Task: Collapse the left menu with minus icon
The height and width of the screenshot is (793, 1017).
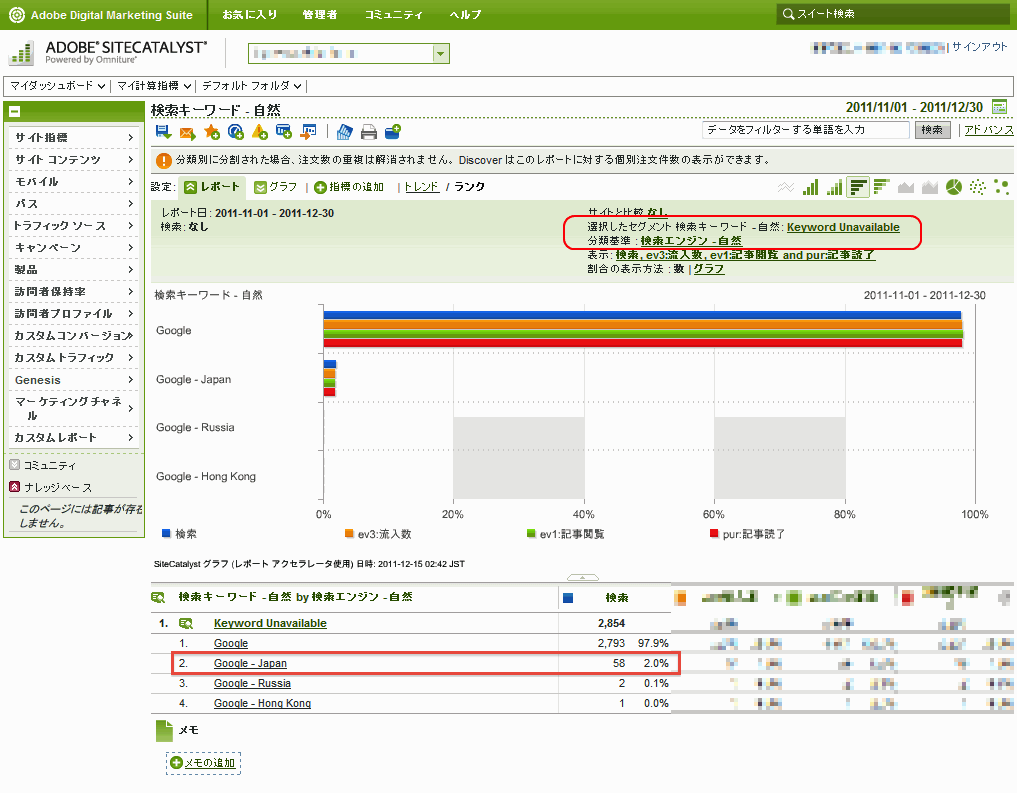Action: click(14, 112)
